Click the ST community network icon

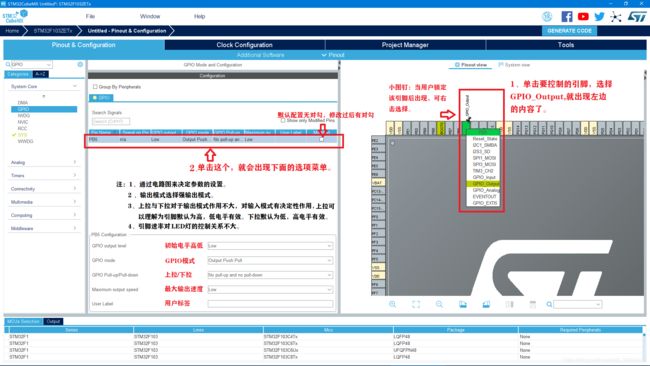[x=616, y=17]
